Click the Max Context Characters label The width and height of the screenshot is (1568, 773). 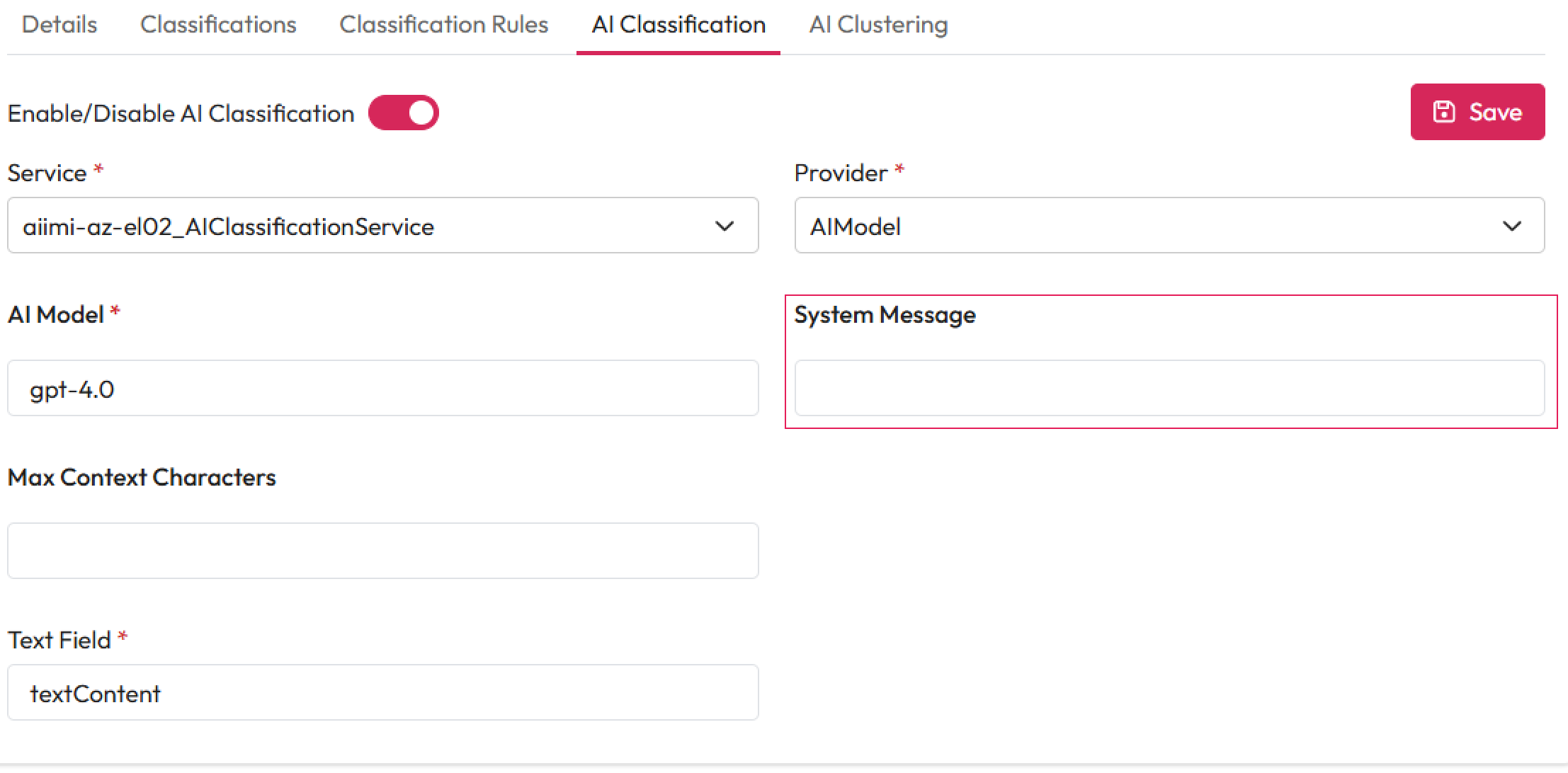pos(142,478)
